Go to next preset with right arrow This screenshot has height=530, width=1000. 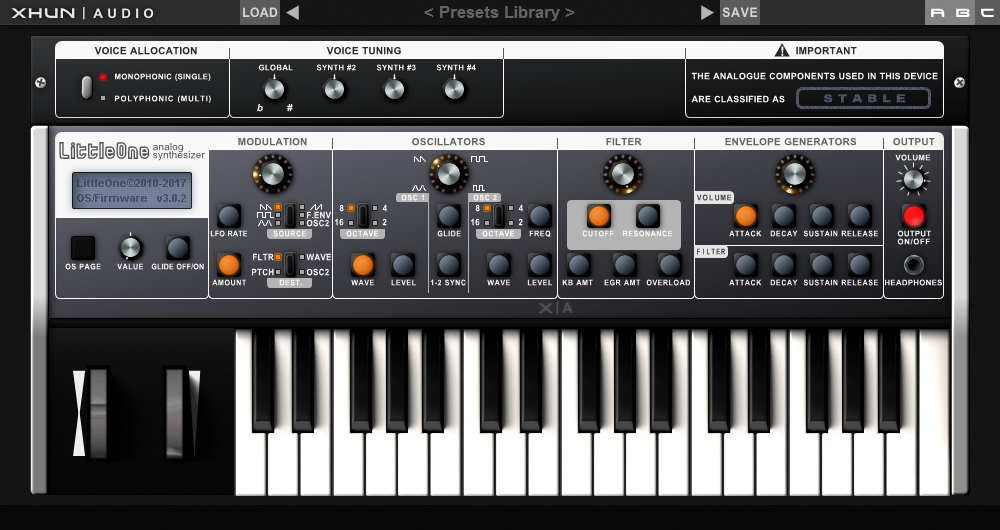[x=708, y=13]
